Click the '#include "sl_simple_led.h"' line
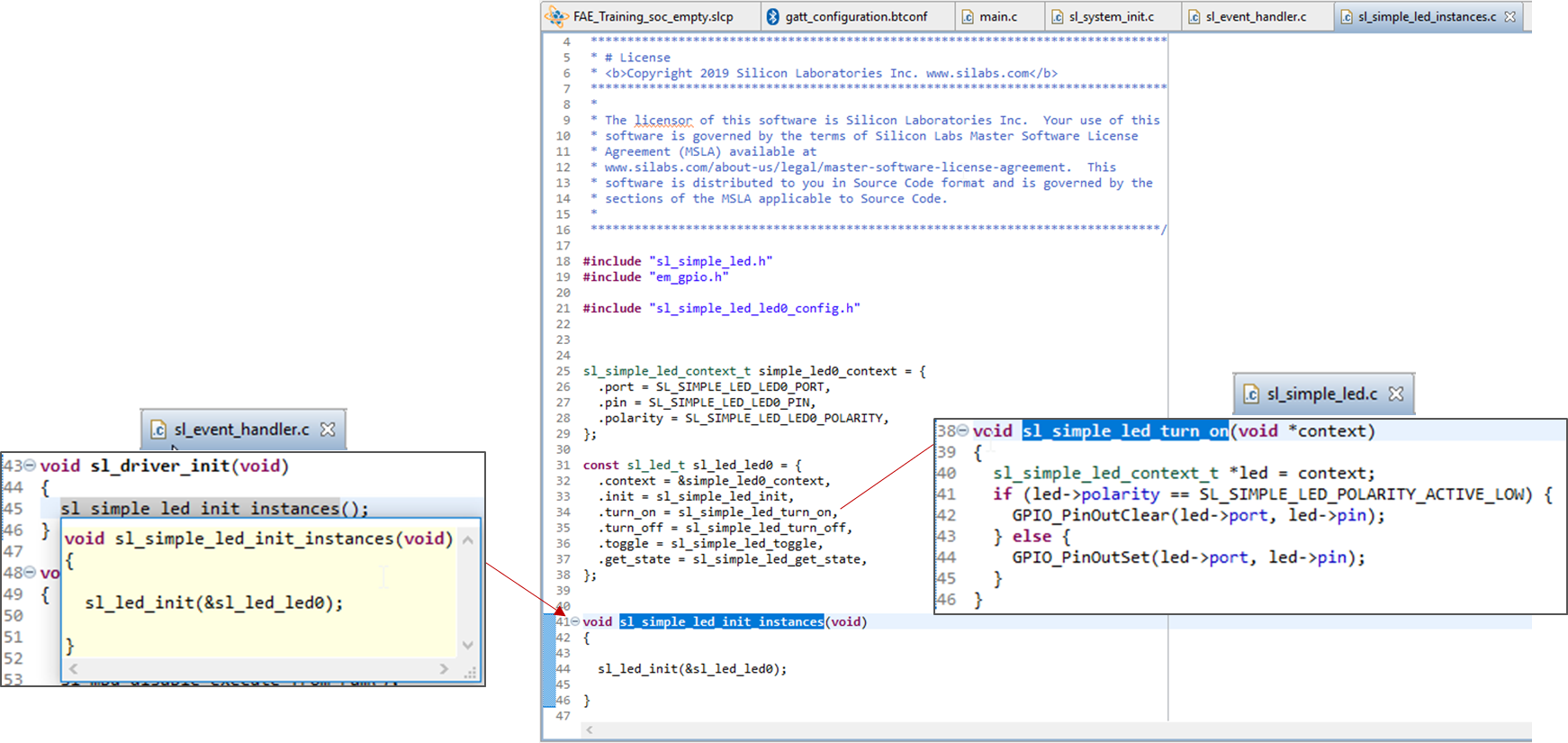This screenshot has width=1568, height=743. click(x=678, y=261)
